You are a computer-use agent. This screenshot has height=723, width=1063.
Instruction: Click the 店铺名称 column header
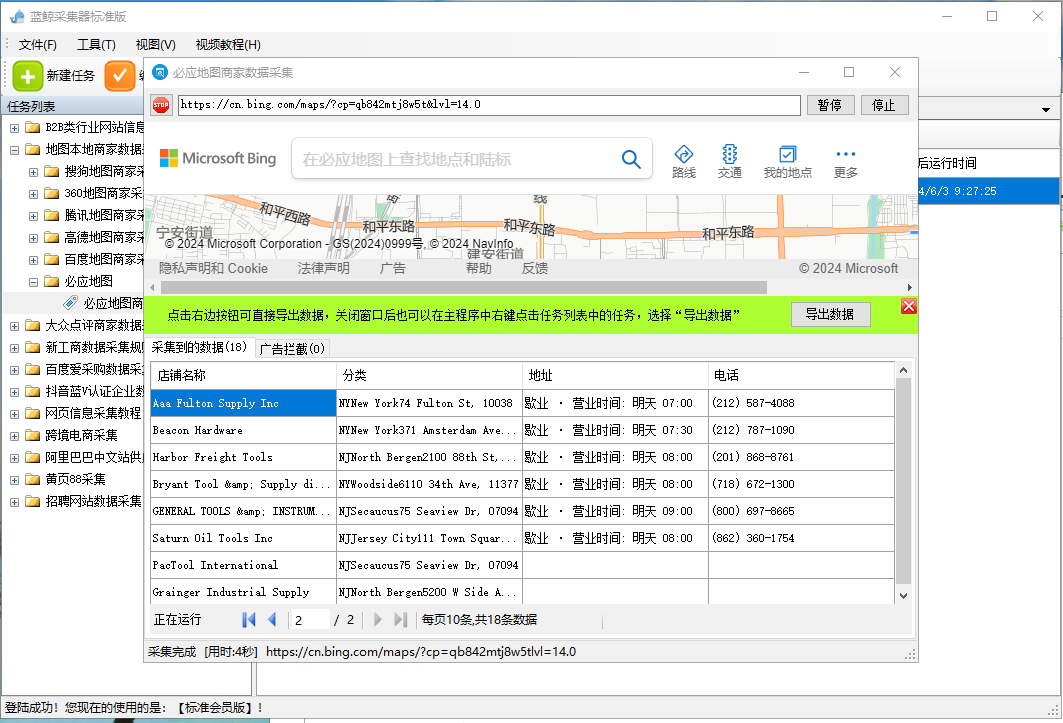[x=243, y=375]
